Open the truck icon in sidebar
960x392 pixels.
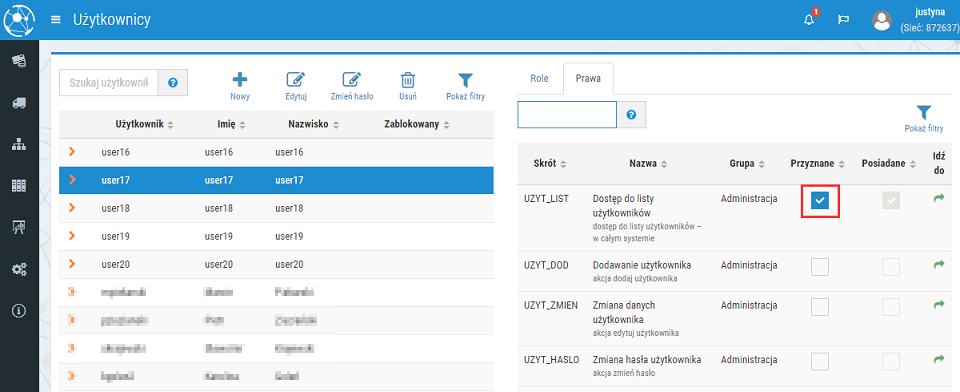[19, 103]
